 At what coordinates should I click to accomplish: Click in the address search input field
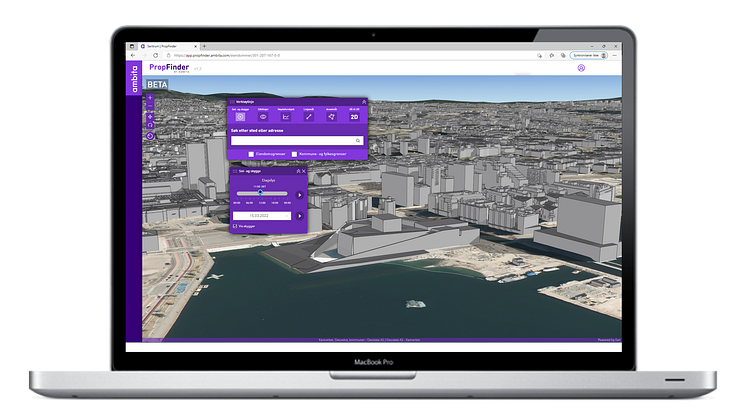coord(297,141)
